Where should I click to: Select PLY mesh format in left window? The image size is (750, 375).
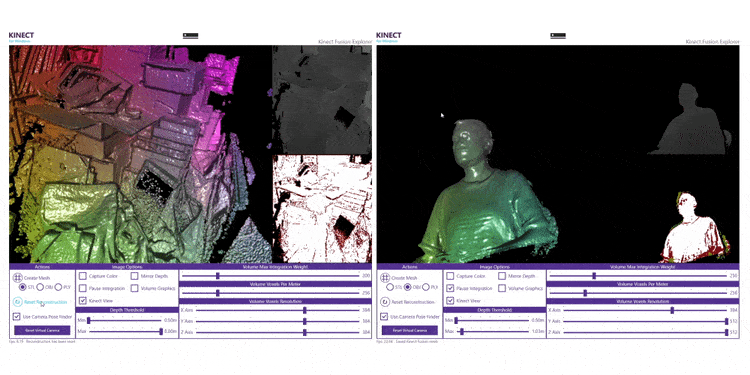pyautogui.click(x=58, y=287)
